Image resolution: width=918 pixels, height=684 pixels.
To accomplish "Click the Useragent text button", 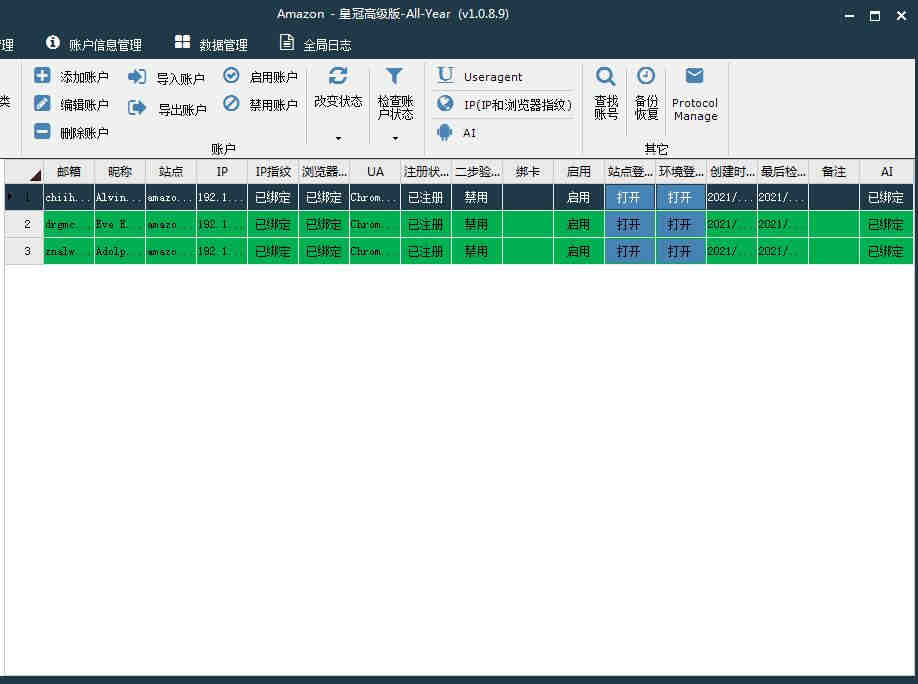I will 493,77.
